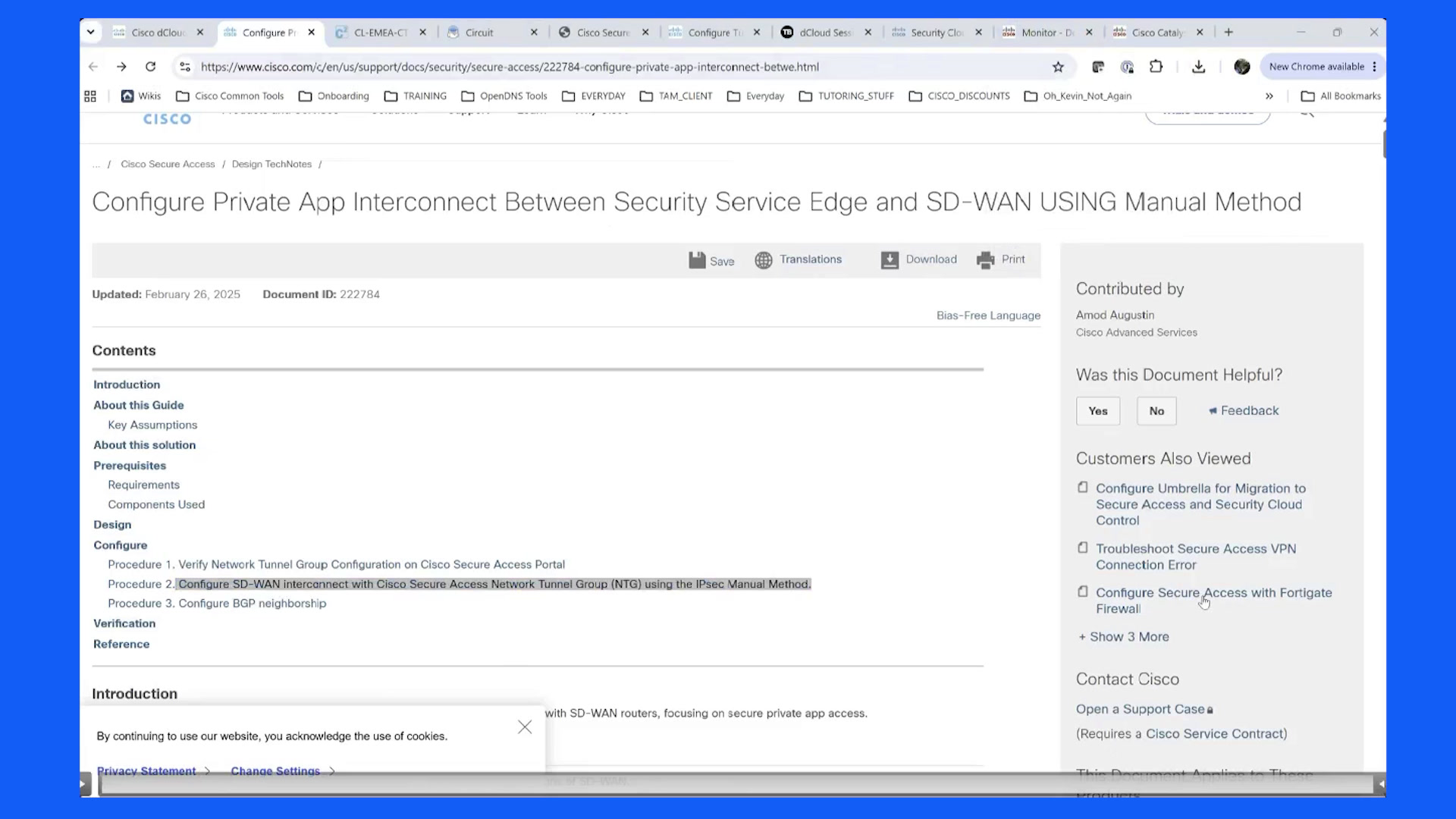Viewport: 1456px width, 819px height.
Task: Close the Circuit tab
Action: tap(534, 33)
